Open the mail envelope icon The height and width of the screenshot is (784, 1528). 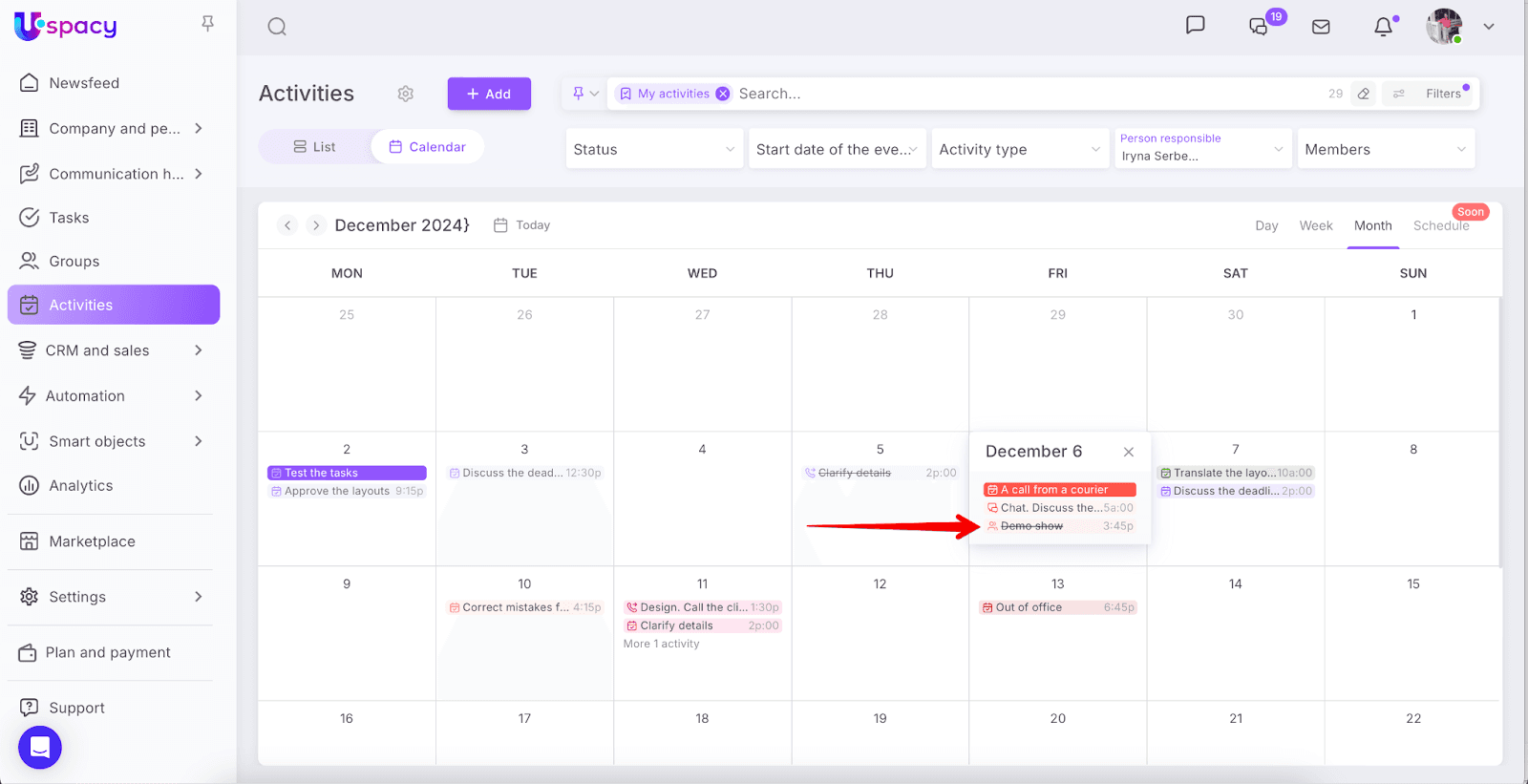coord(1321,27)
